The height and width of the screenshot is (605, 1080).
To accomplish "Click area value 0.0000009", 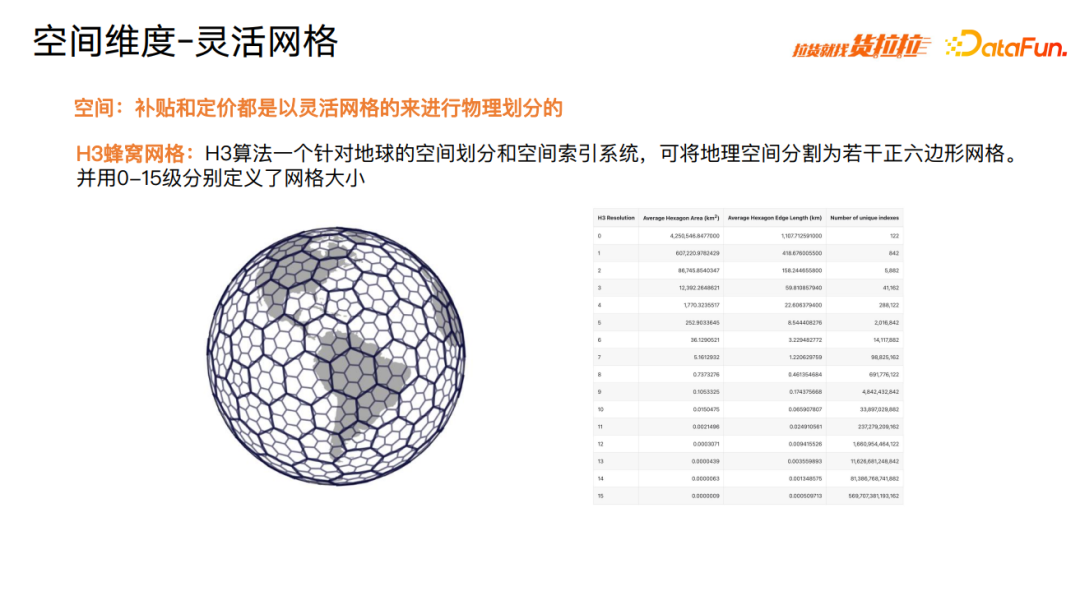I will [x=706, y=496].
